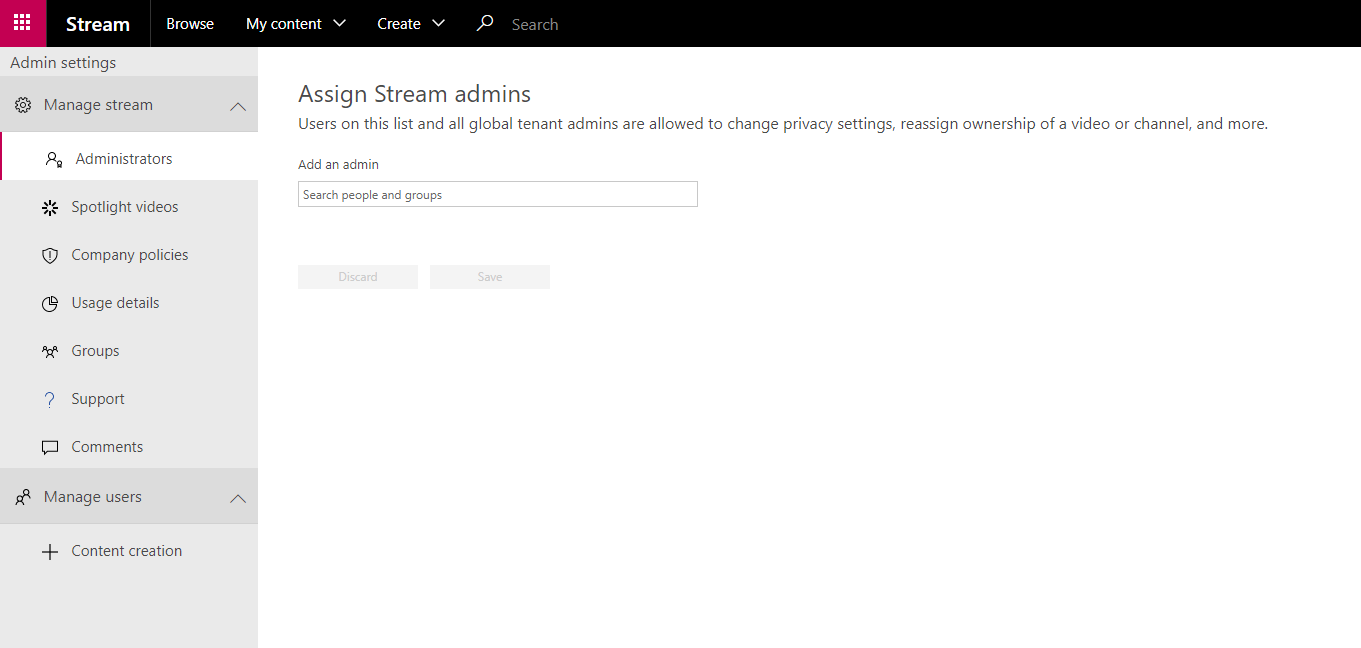
Task: Click the Add an admin label
Action: [x=339, y=164]
